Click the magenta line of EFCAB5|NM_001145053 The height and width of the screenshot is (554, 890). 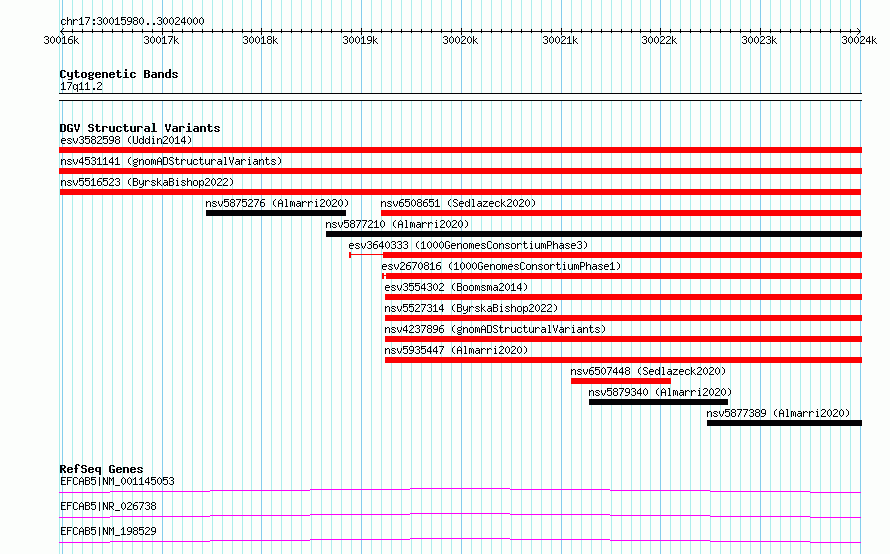pyautogui.click(x=460, y=489)
